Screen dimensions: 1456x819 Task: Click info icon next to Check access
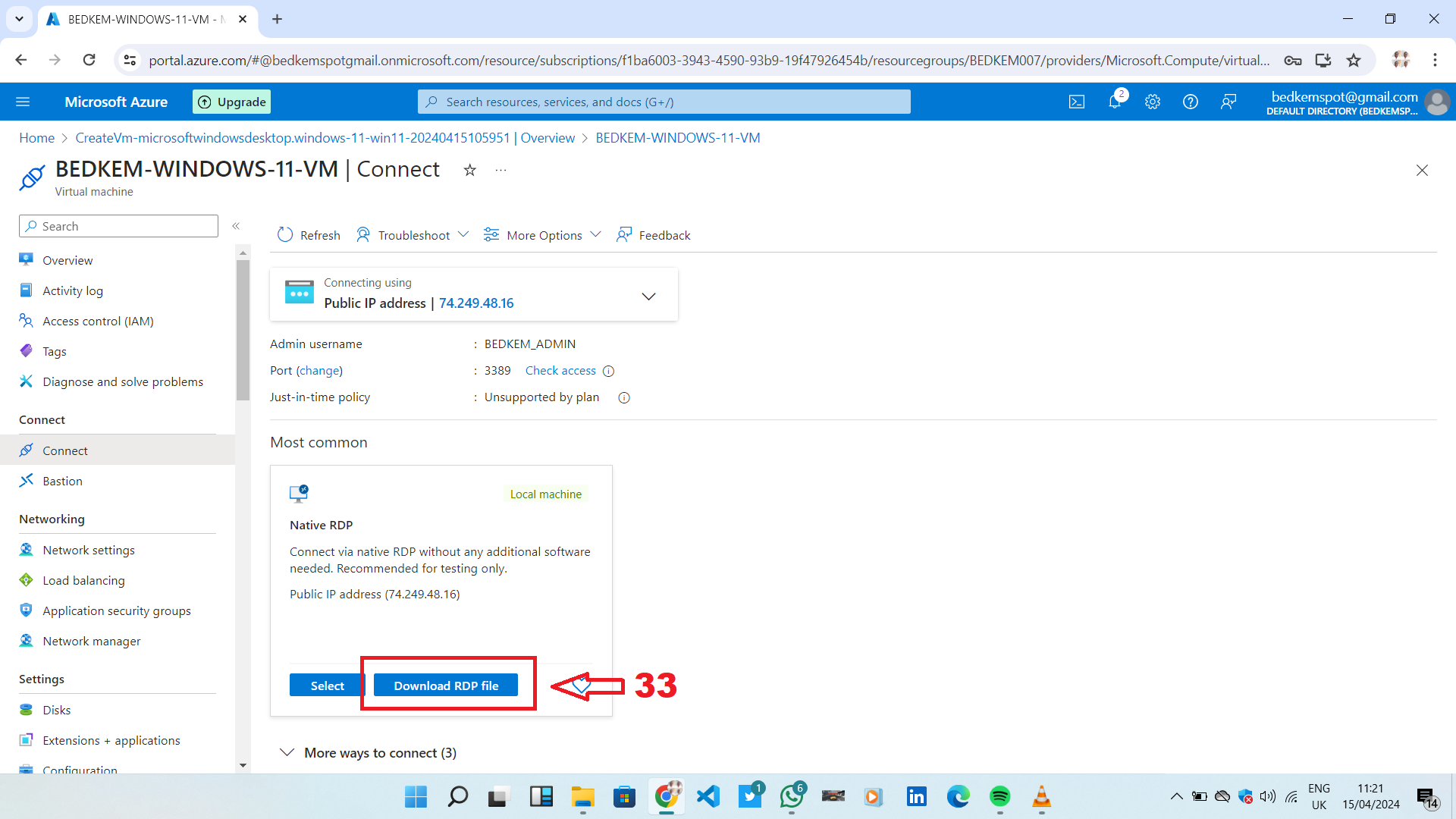coord(608,371)
